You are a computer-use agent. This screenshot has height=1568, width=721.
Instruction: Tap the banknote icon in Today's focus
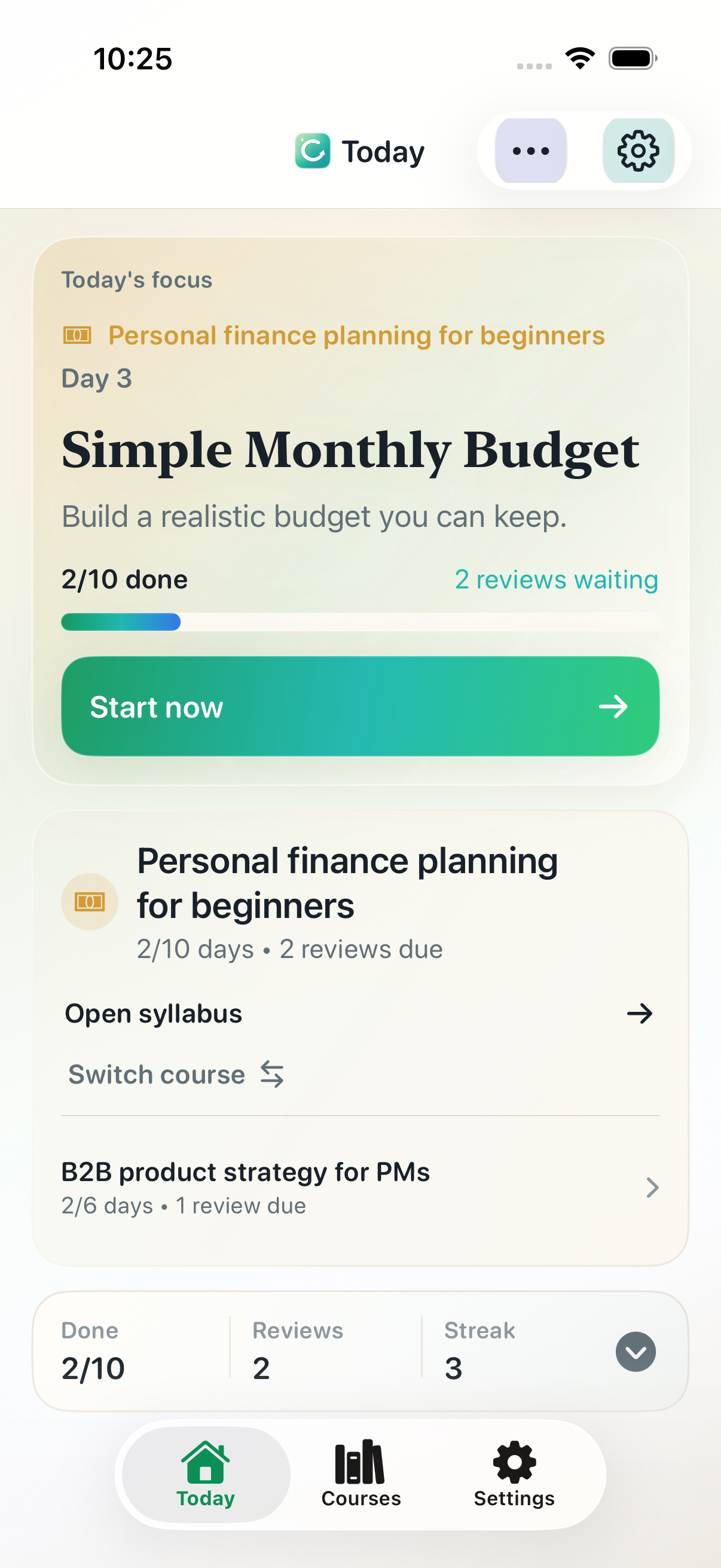point(77,335)
